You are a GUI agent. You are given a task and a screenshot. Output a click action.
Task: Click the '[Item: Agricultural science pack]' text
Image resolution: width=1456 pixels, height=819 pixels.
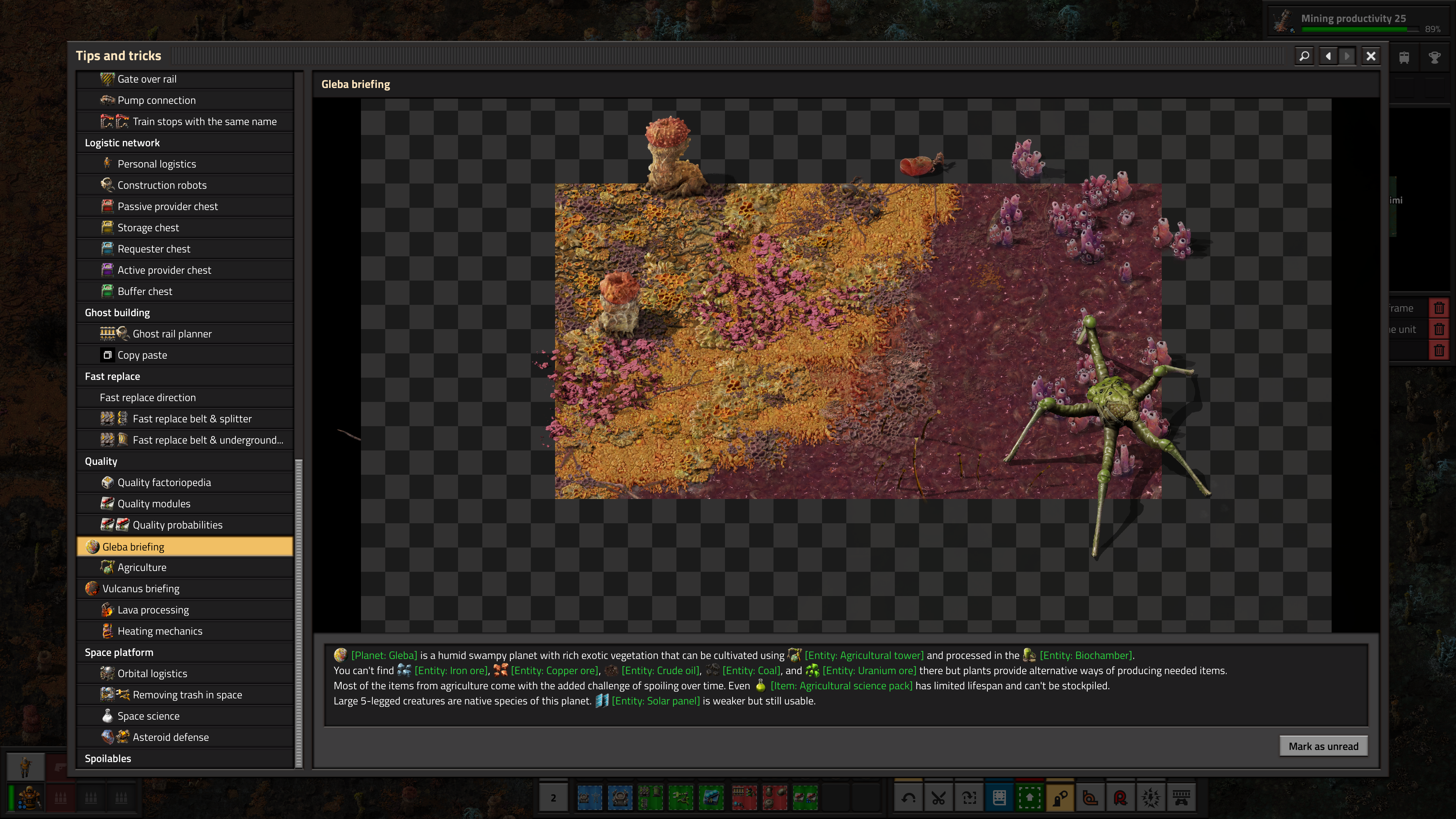tap(842, 686)
